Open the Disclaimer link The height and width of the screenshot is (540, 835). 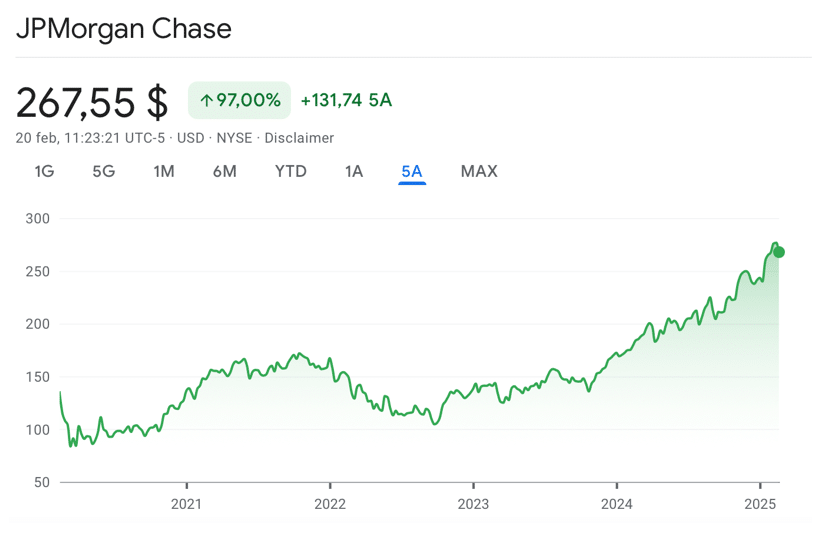click(x=299, y=138)
